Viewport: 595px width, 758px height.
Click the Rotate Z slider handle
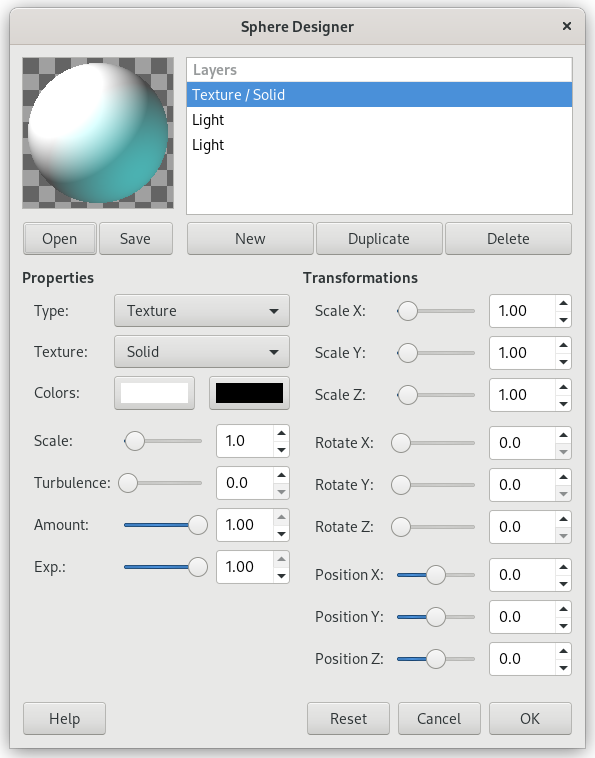coord(401,527)
